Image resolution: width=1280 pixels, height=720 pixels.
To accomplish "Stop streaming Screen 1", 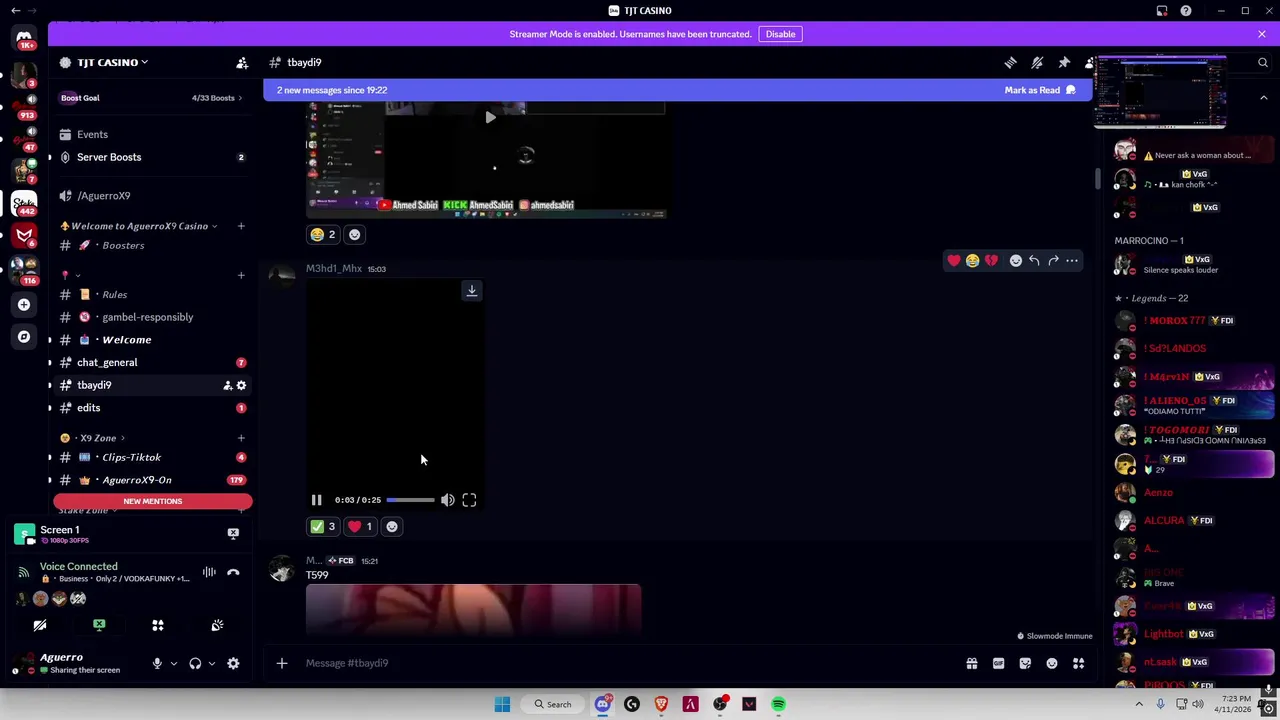I will (233, 533).
